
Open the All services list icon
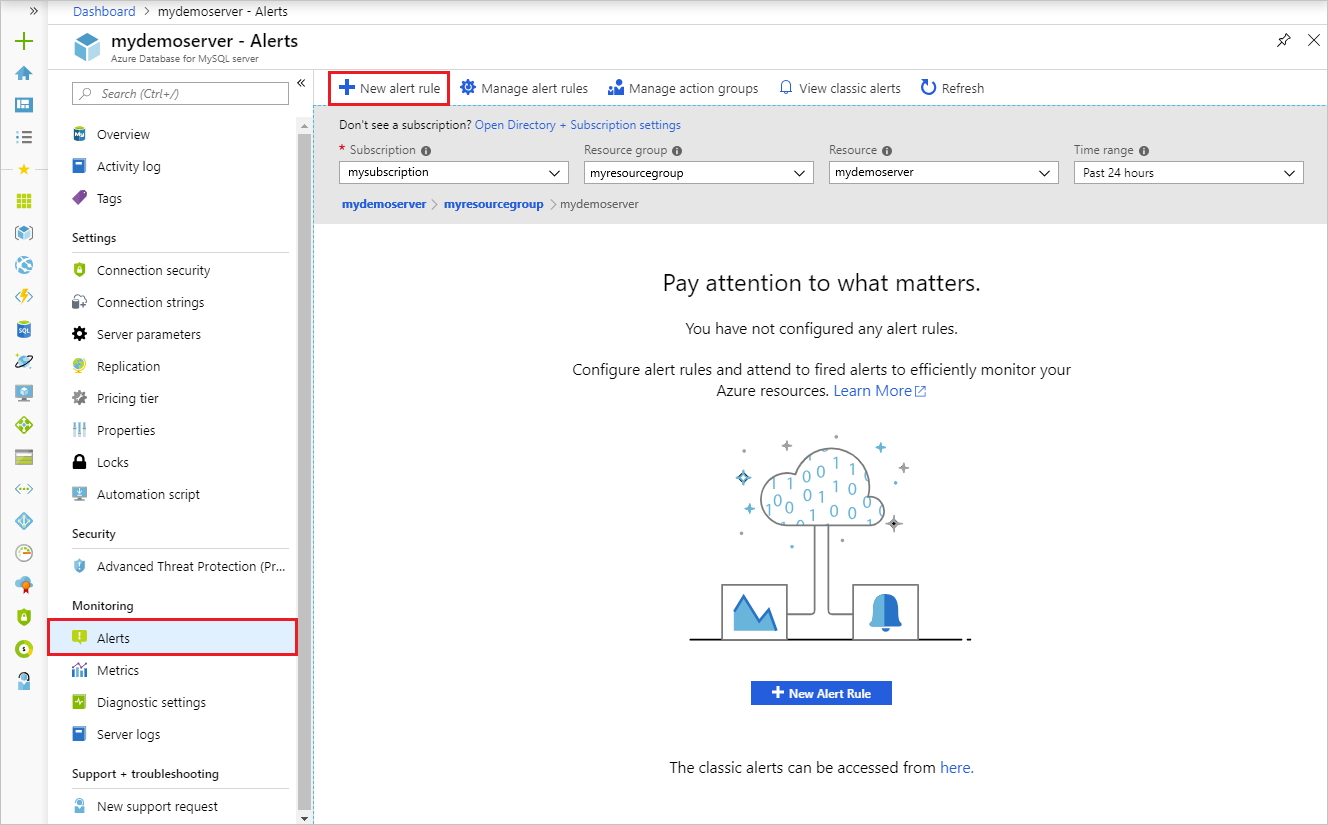[24, 137]
